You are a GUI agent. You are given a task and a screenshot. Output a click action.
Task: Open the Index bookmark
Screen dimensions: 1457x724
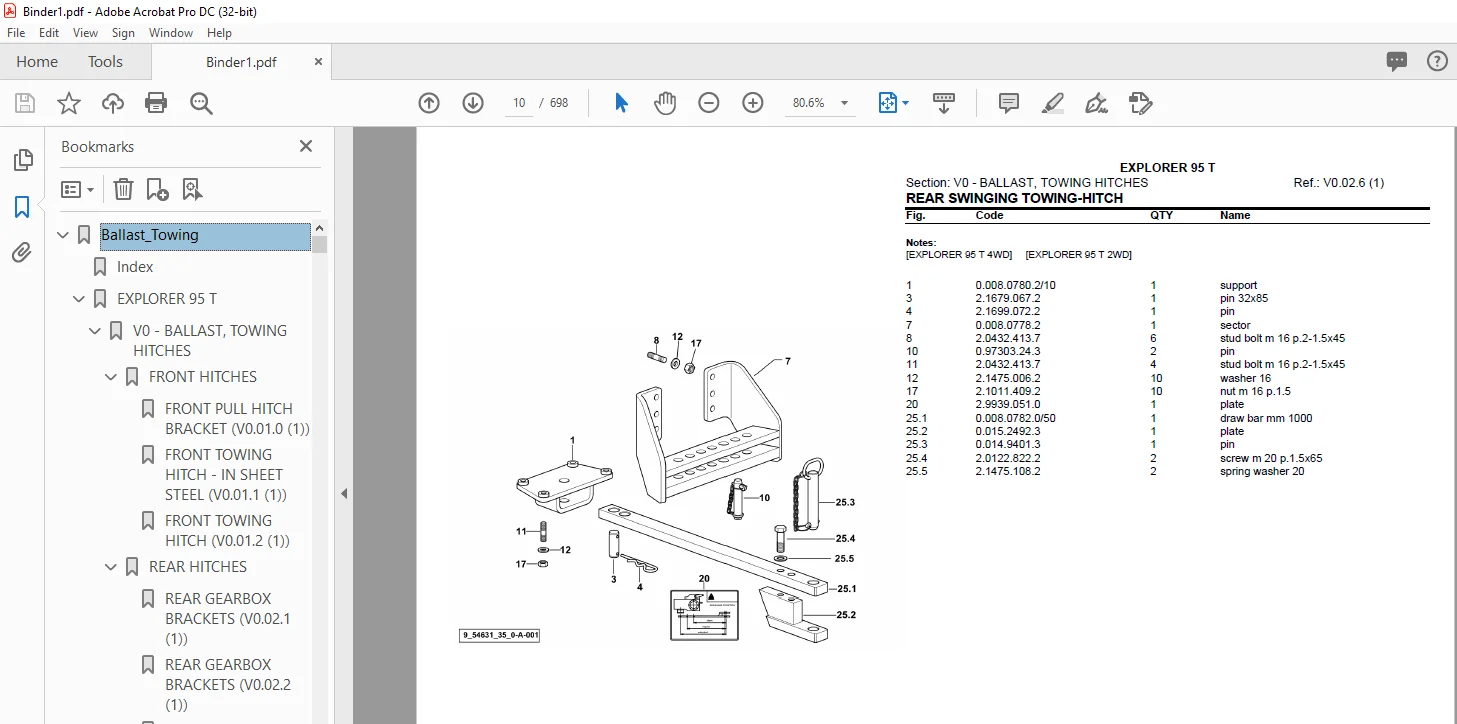tap(135, 267)
